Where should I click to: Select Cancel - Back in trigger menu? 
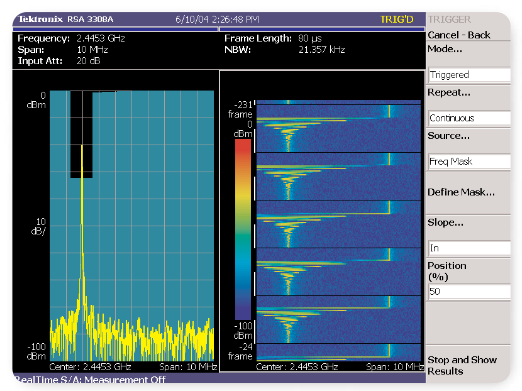click(x=459, y=35)
